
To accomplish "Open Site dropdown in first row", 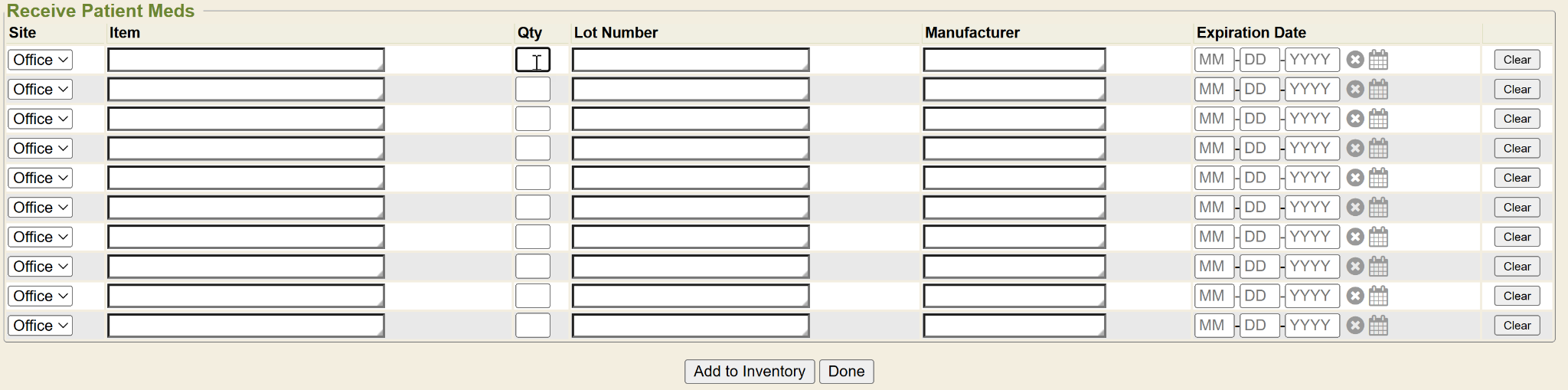I will [x=41, y=60].
